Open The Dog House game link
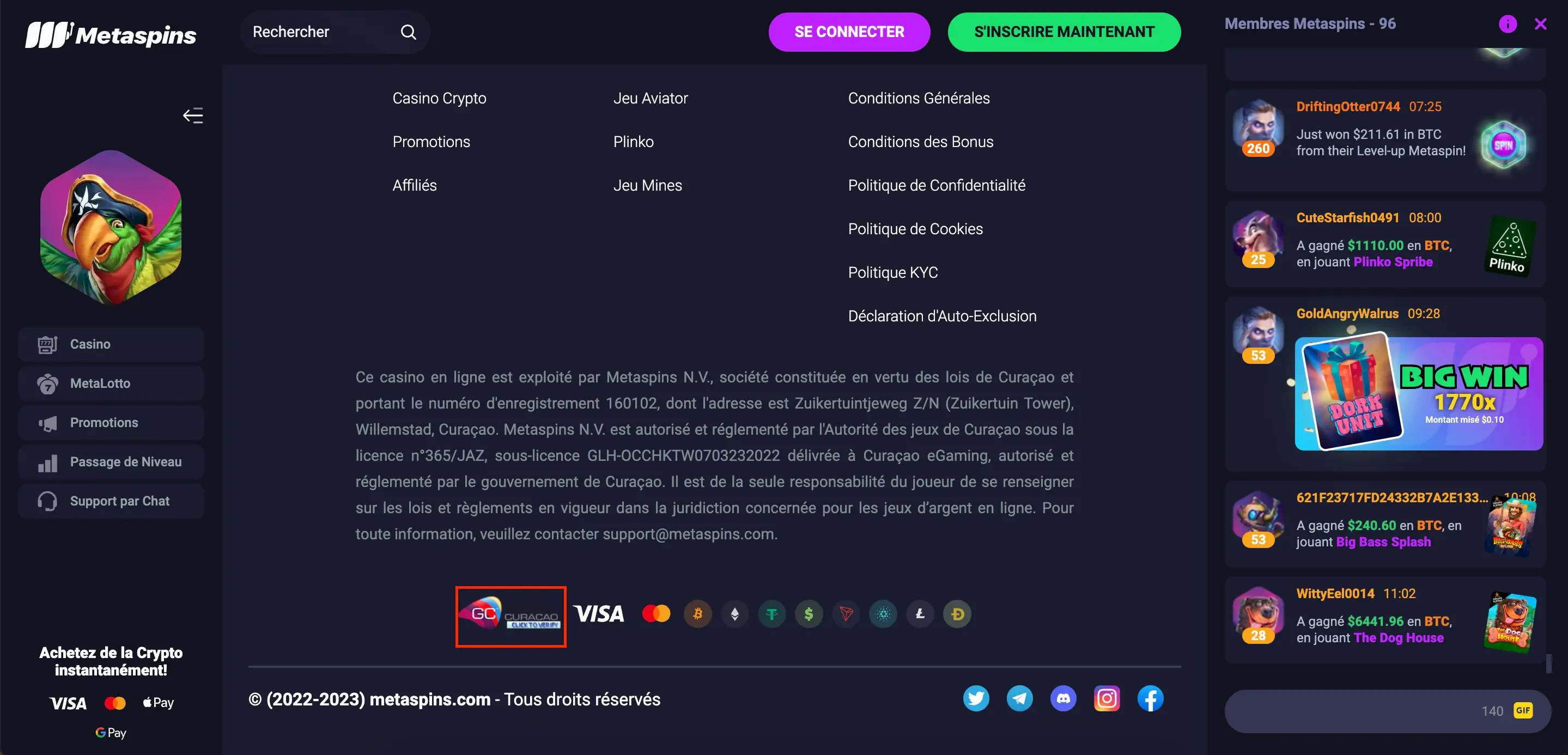 click(x=1398, y=637)
